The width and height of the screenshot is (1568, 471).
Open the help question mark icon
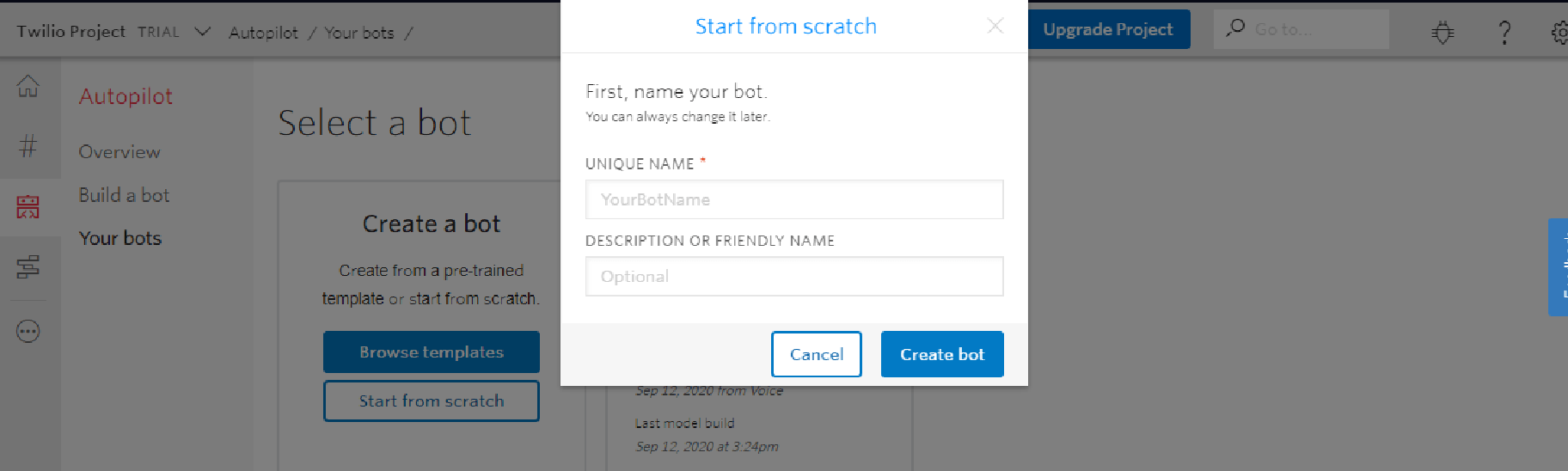coord(1504,33)
